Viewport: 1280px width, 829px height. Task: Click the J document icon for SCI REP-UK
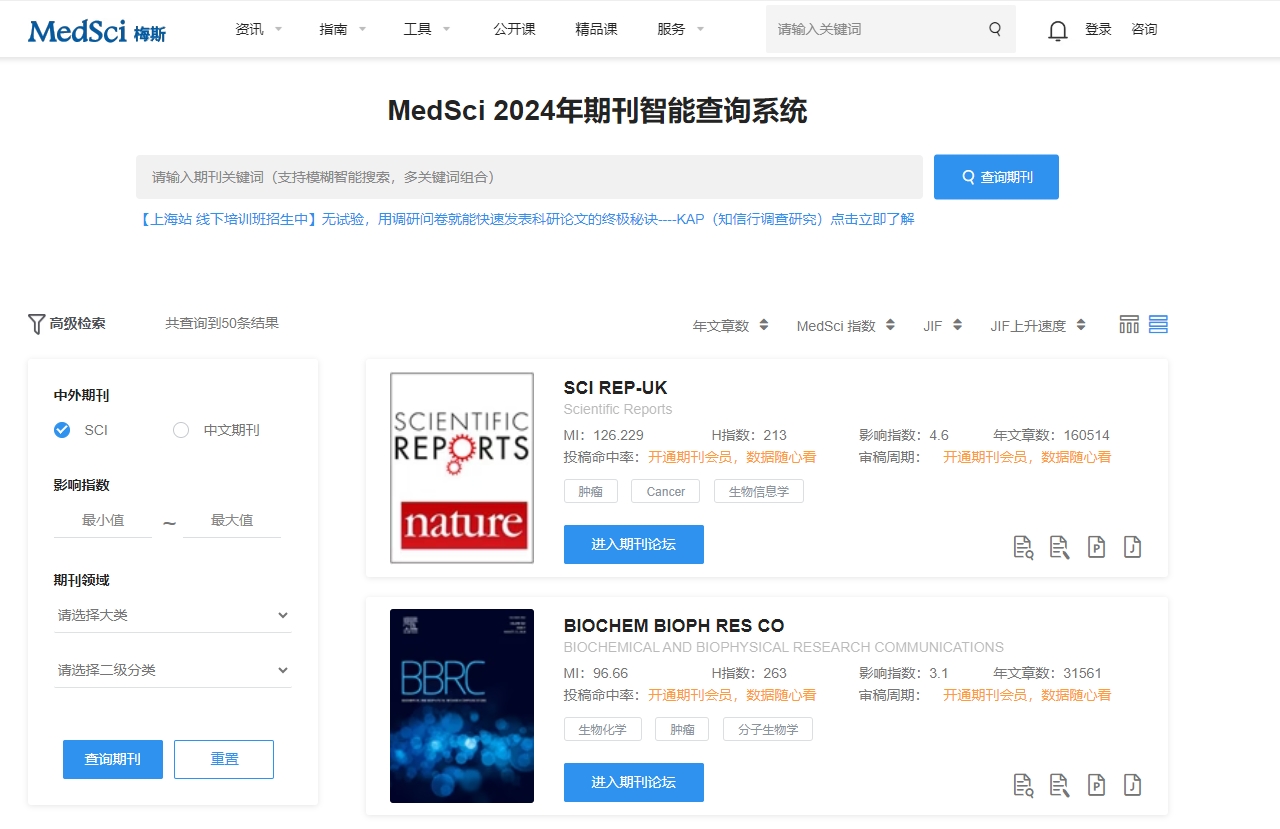(x=1132, y=547)
